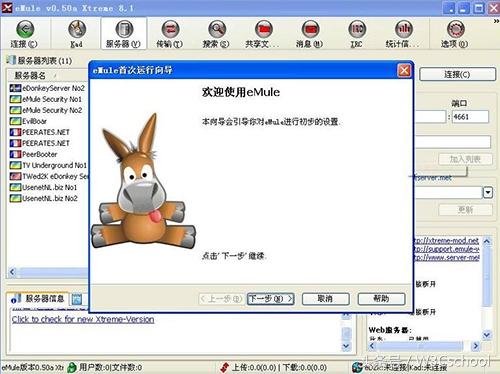Click up arrow of My Info scrollbar
The image size is (500, 374).
click(x=487, y=241)
